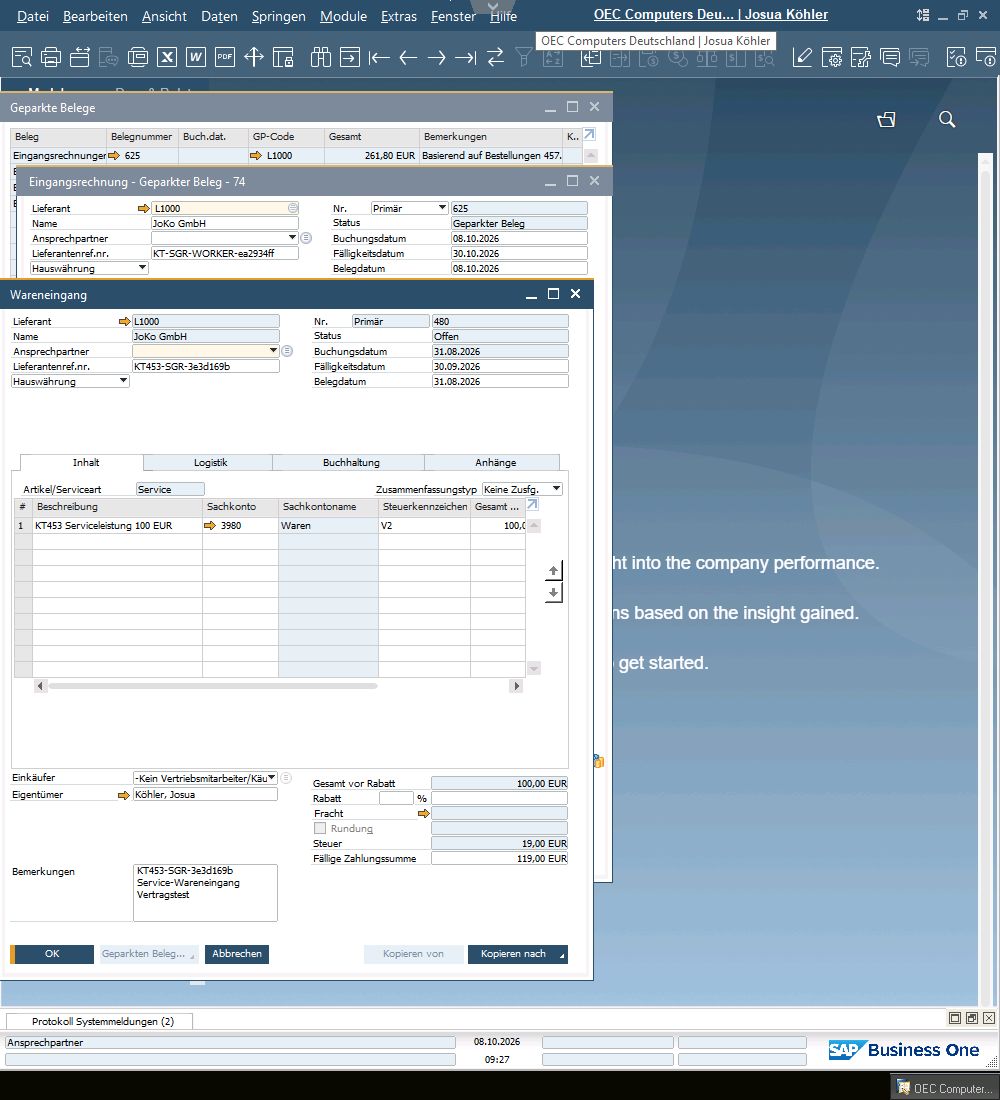
Task: Toggle the Rundung checkbox
Action: 320,829
